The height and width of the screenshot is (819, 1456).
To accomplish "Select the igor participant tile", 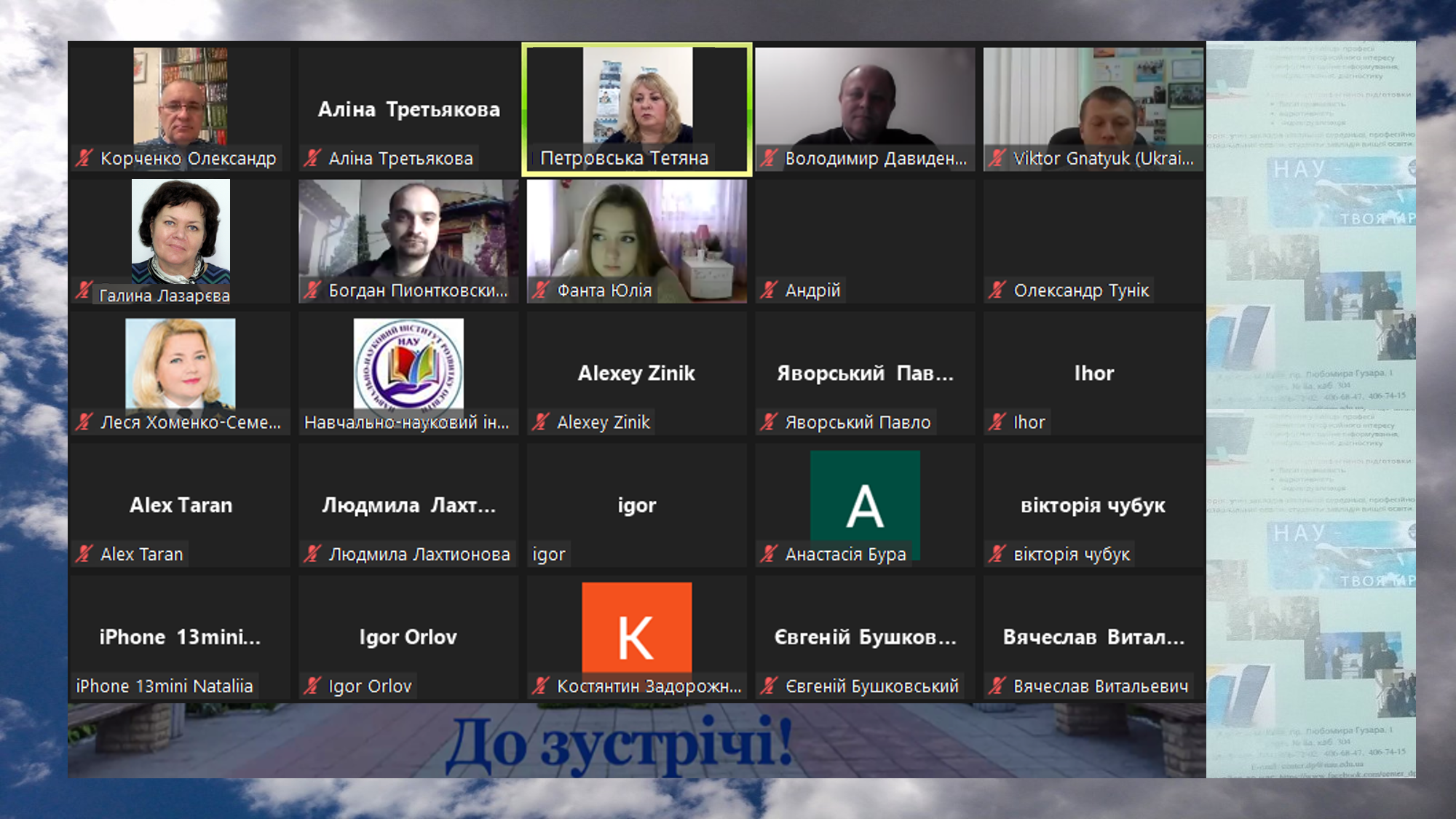I will click(x=637, y=505).
